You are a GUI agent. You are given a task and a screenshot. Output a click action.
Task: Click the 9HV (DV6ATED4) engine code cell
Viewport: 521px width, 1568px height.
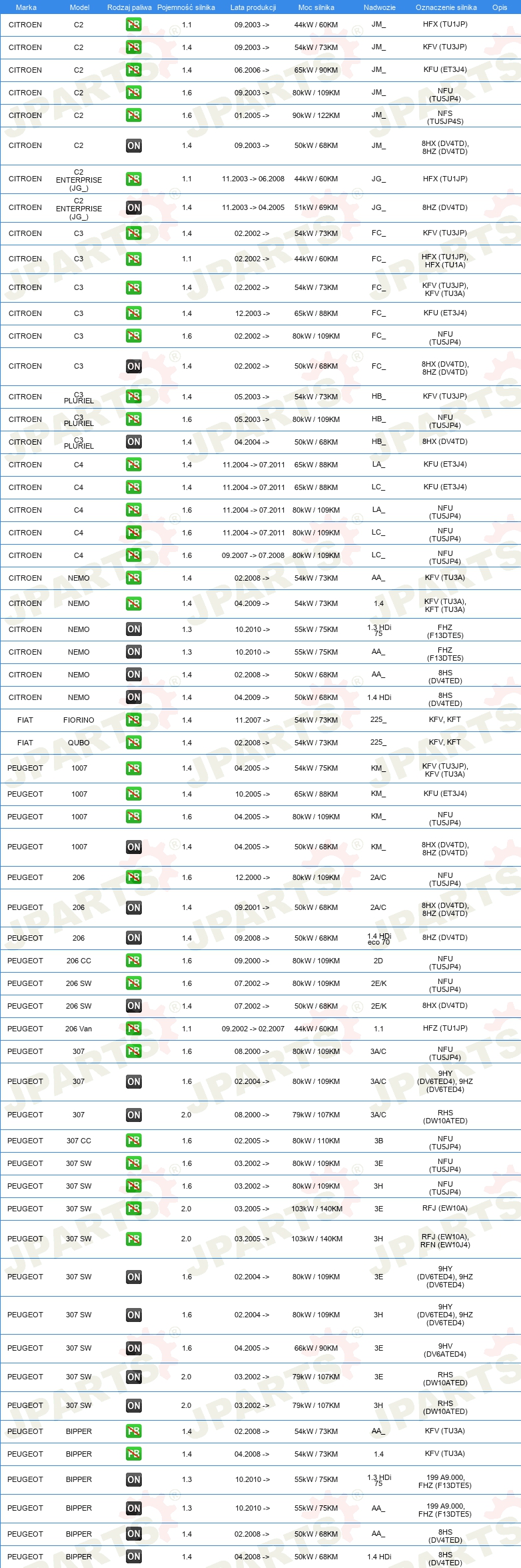tap(445, 1350)
